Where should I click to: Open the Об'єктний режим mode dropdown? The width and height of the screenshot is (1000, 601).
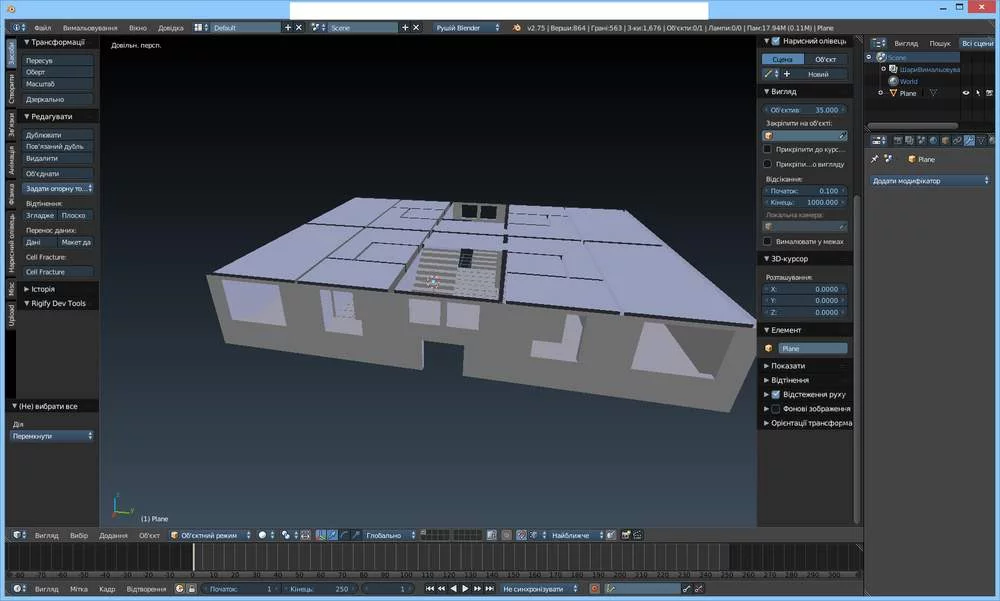(210, 535)
